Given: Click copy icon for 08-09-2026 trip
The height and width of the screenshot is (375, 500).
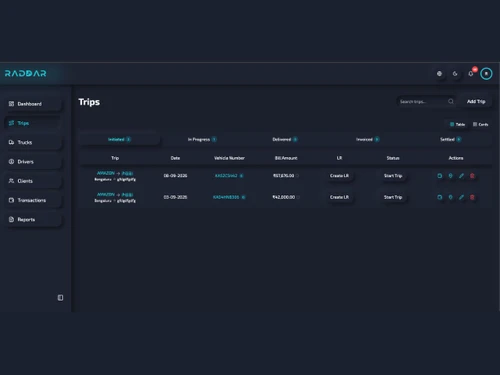Looking at the screenshot, I should tap(440, 176).
